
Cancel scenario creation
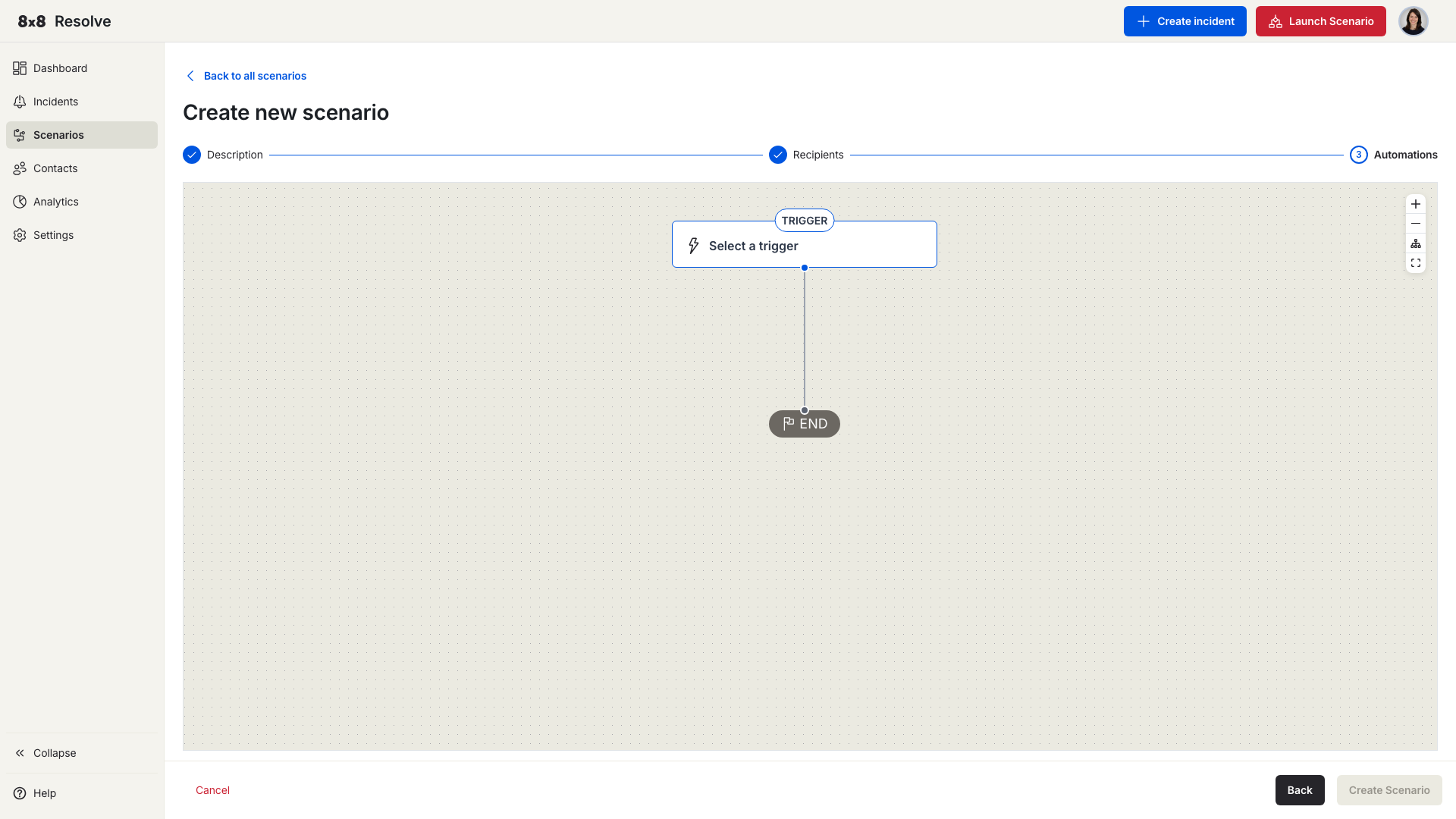[212, 790]
